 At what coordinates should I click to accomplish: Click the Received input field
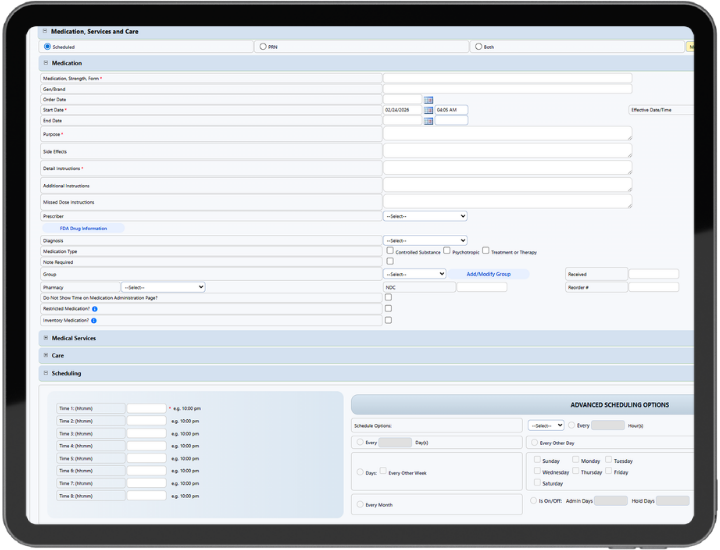point(653,274)
